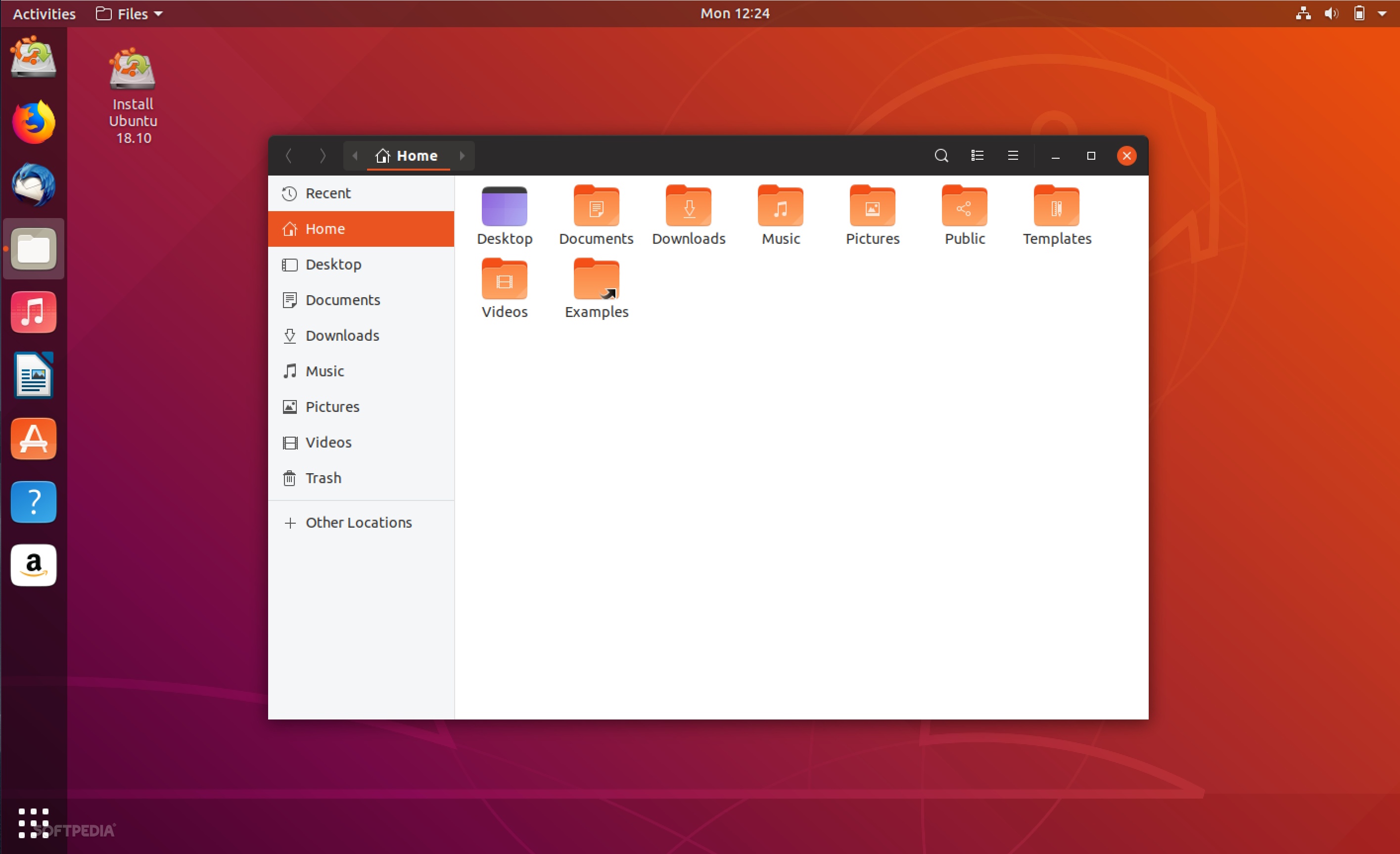Screen dimensions: 1400x854
Task: Open Ubuntu Software from the dock
Action: (33, 438)
